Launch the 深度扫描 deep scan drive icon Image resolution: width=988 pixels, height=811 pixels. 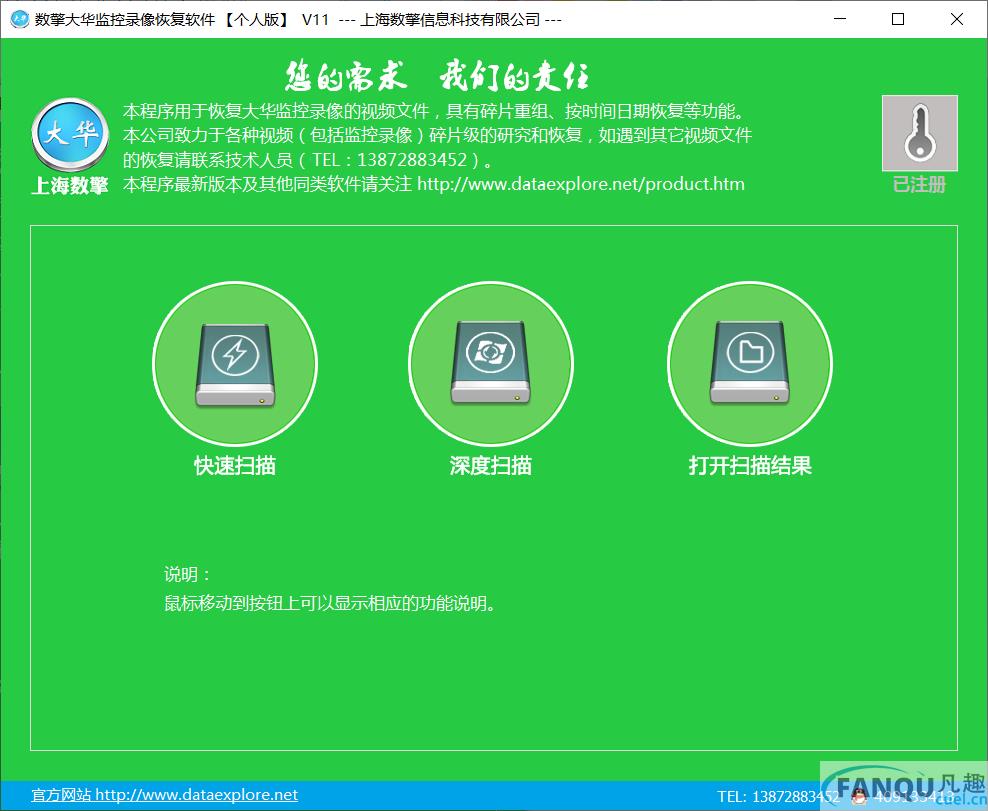pyautogui.click(x=491, y=364)
